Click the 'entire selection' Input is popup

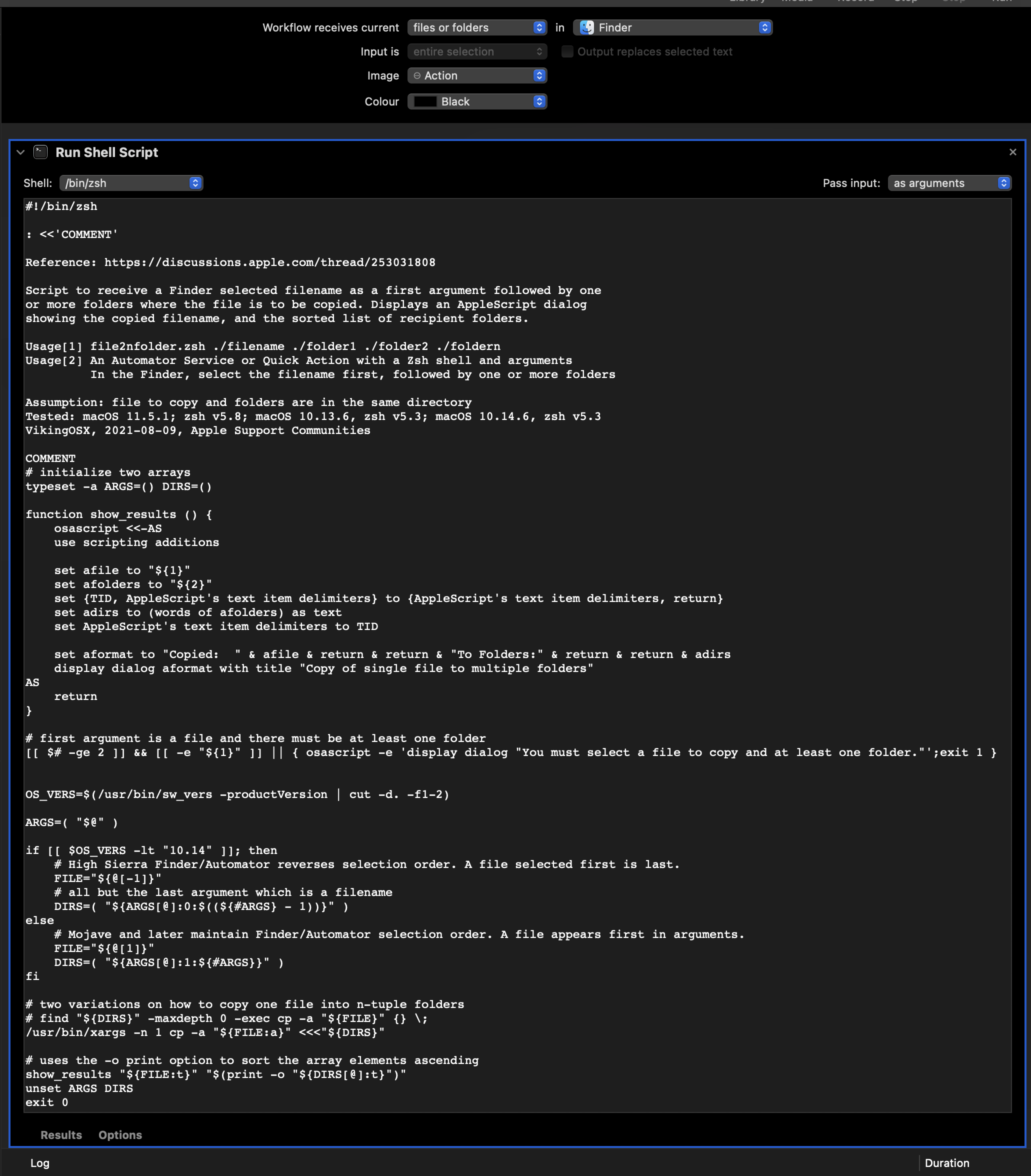click(x=476, y=51)
